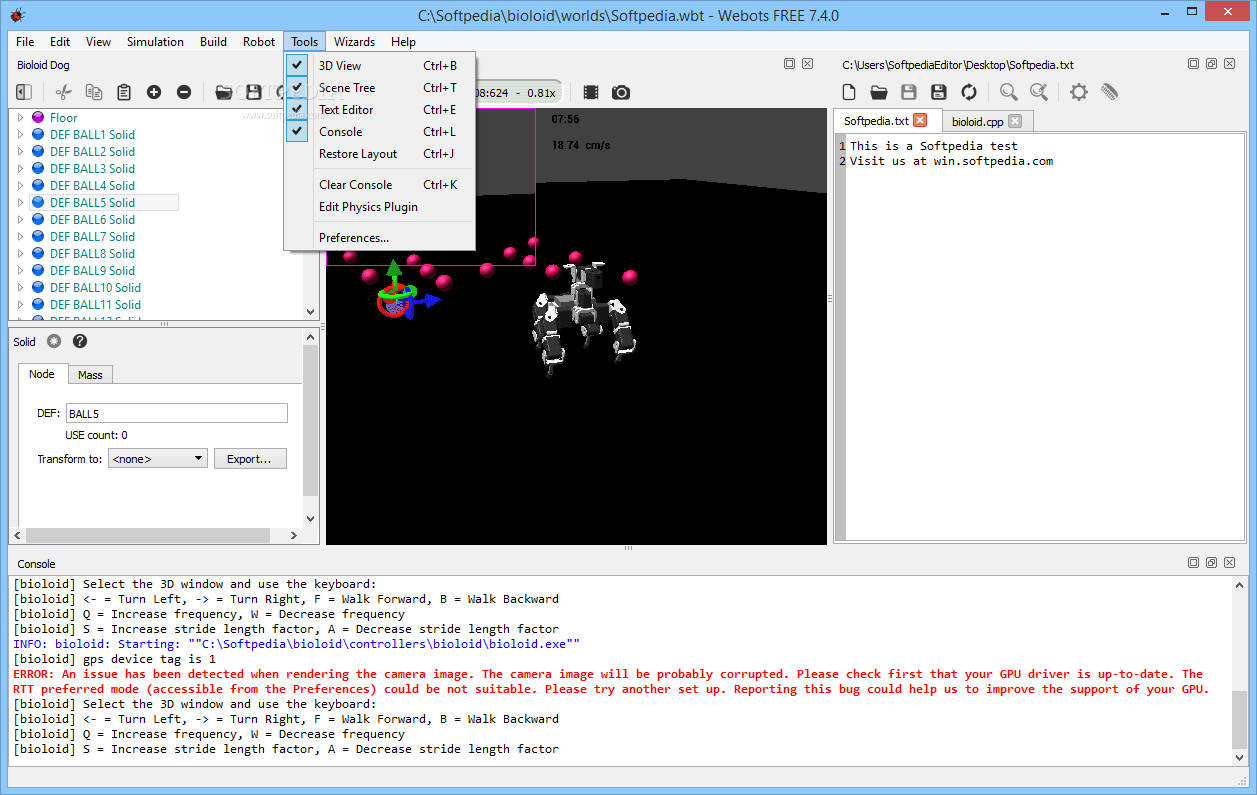1257x795 pixels.
Task: Open the Simulation menu
Action: pos(155,42)
